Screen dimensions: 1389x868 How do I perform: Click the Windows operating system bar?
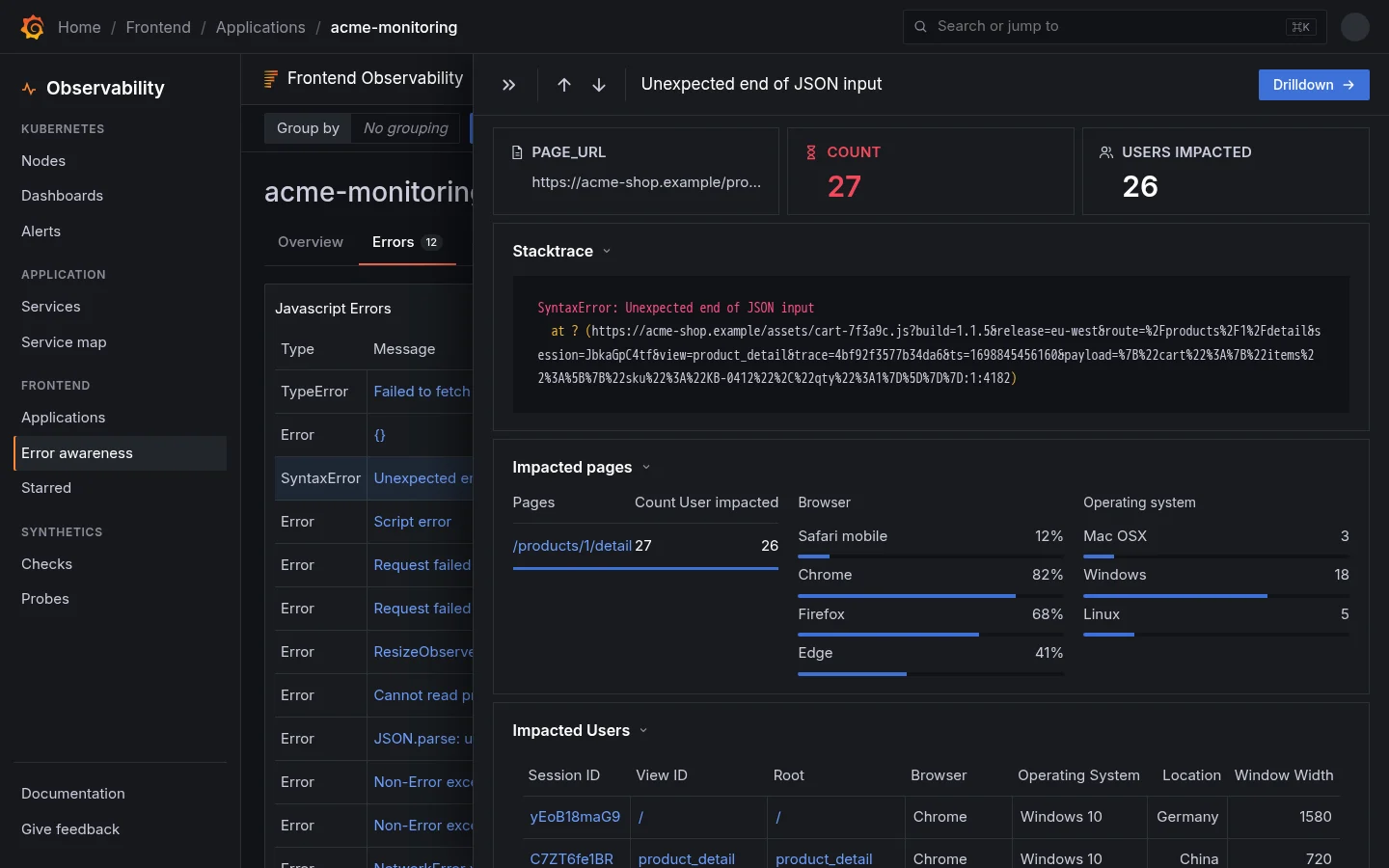[1216, 596]
